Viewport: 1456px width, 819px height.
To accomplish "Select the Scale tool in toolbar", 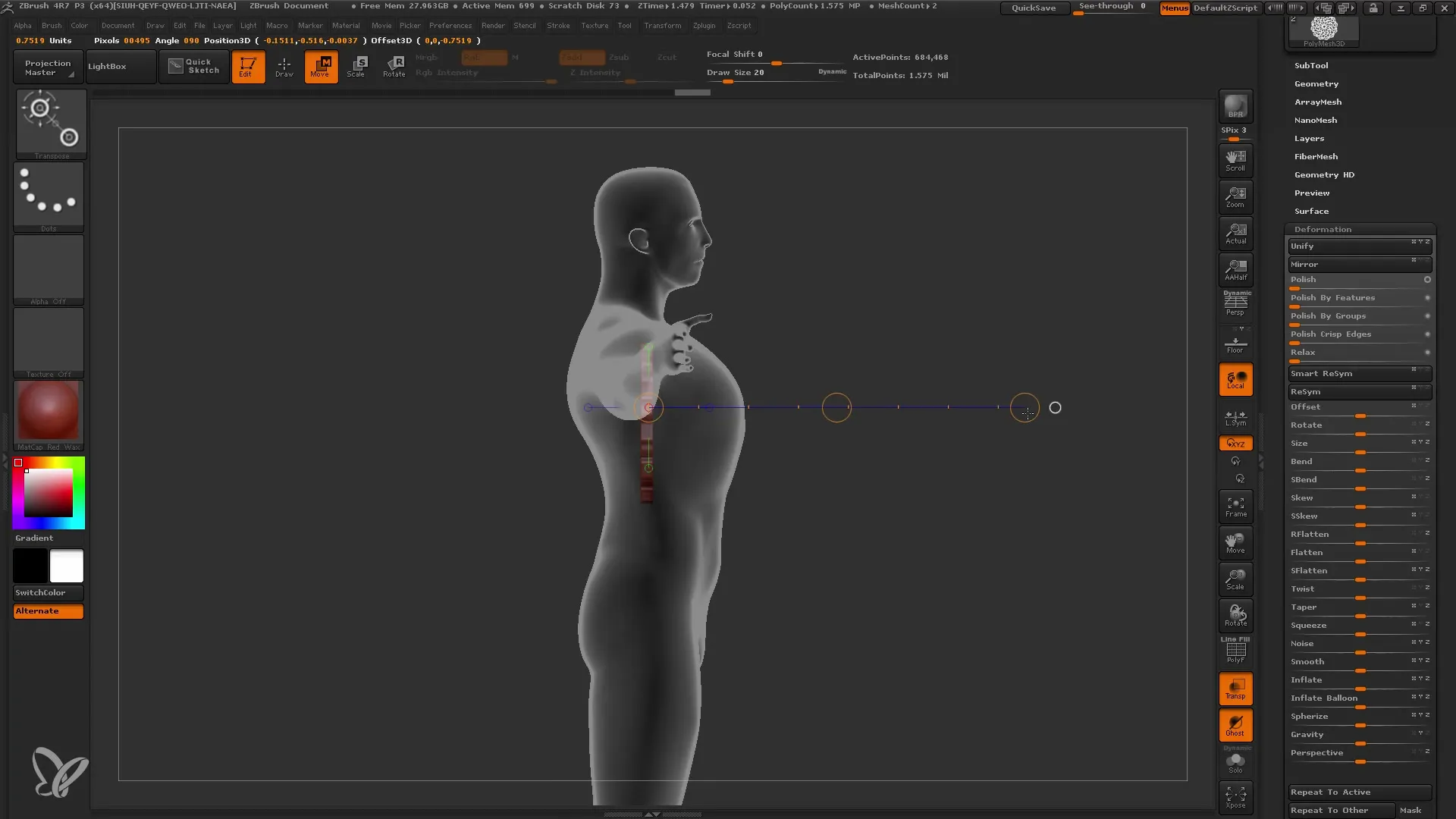I will click(x=357, y=65).
